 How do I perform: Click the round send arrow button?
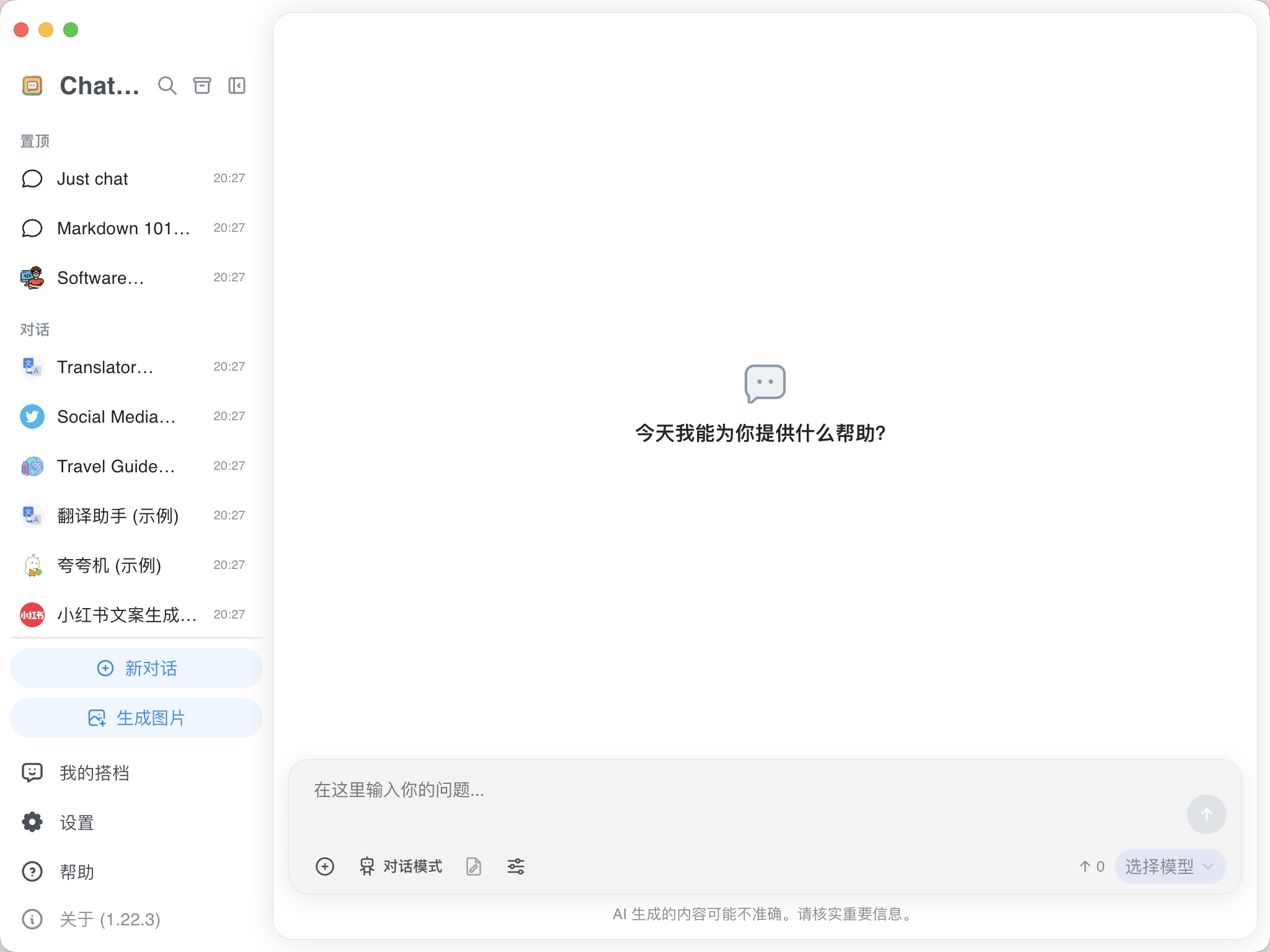tap(1207, 814)
